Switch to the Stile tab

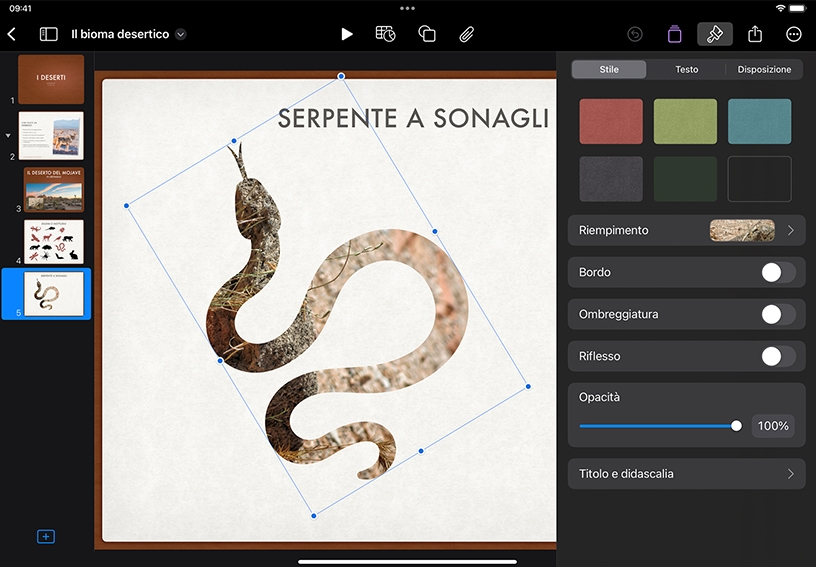click(x=609, y=69)
